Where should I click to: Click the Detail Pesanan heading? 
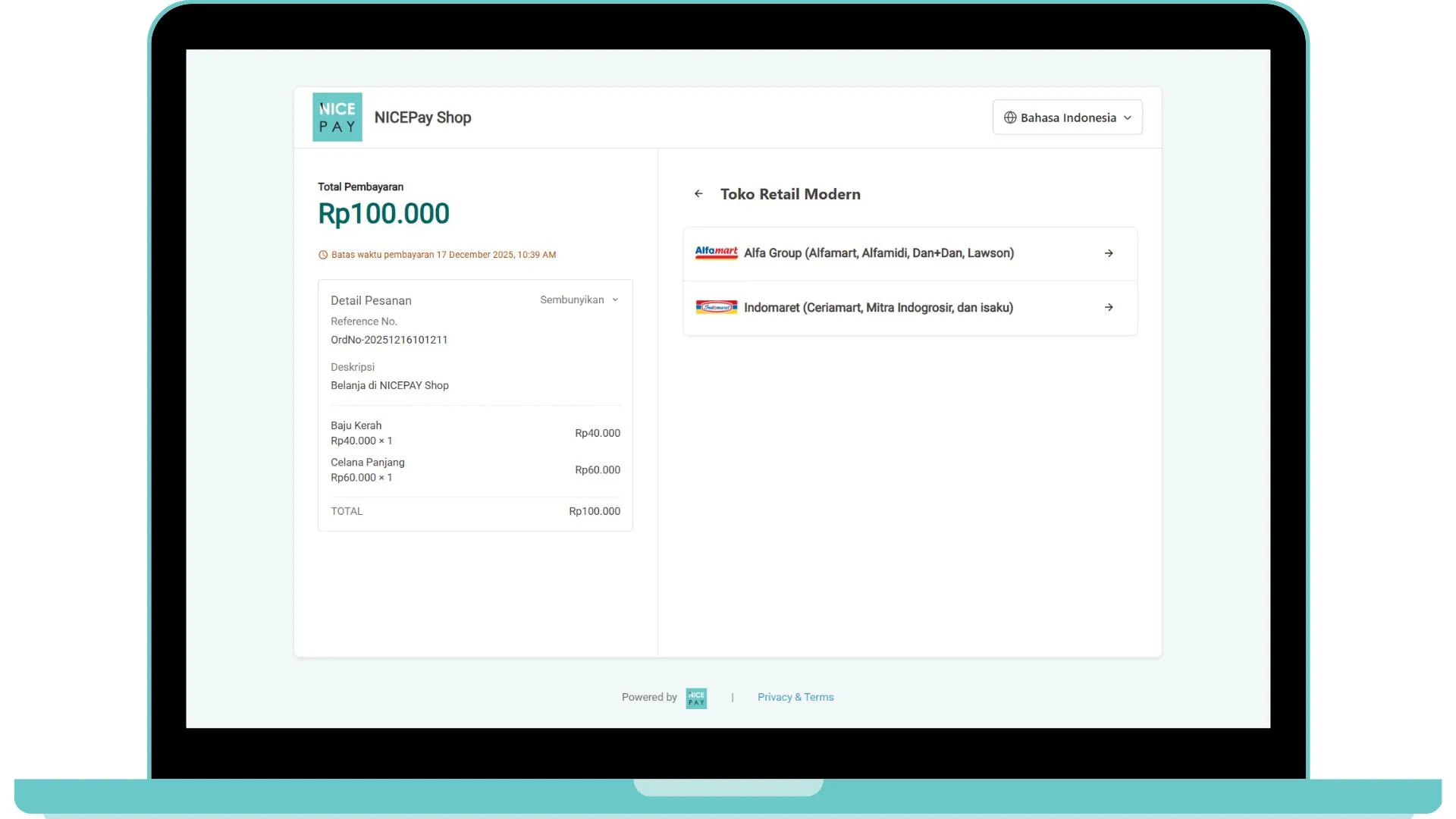point(371,300)
